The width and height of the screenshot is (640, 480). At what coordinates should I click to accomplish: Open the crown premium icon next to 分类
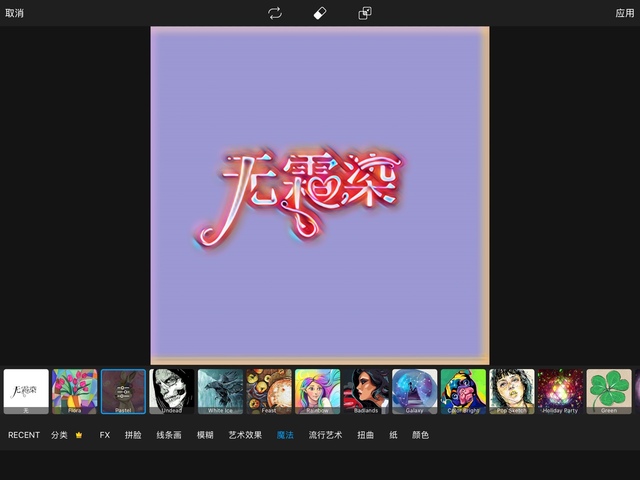pos(79,436)
